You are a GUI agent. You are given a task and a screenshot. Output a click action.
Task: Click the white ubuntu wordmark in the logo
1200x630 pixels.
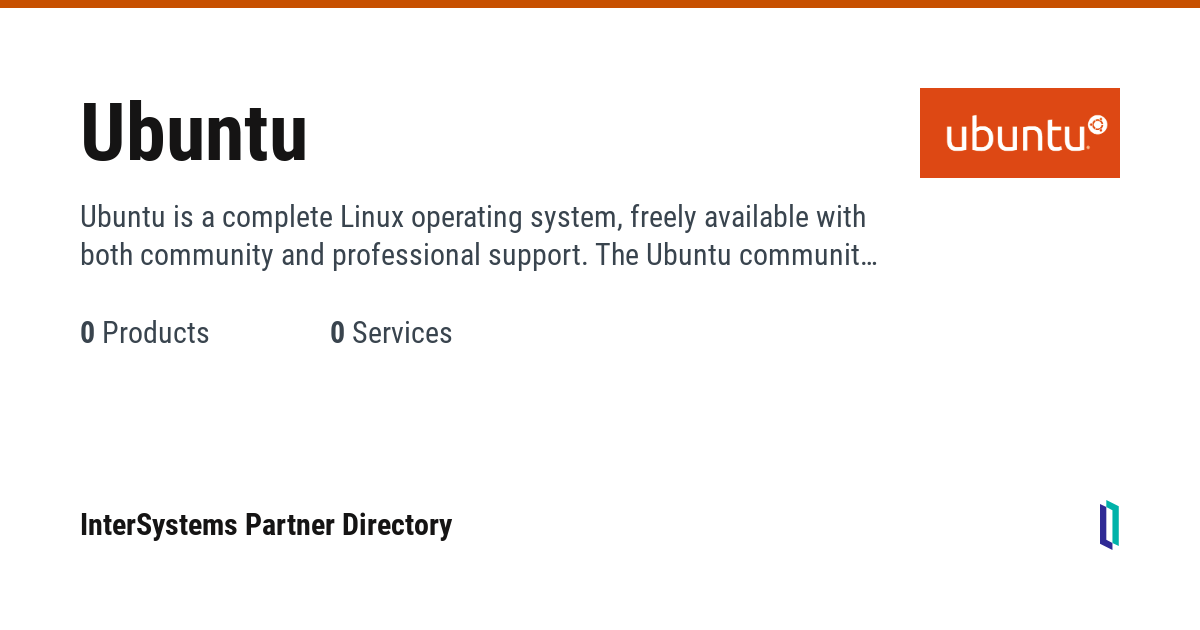(x=1015, y=136)
